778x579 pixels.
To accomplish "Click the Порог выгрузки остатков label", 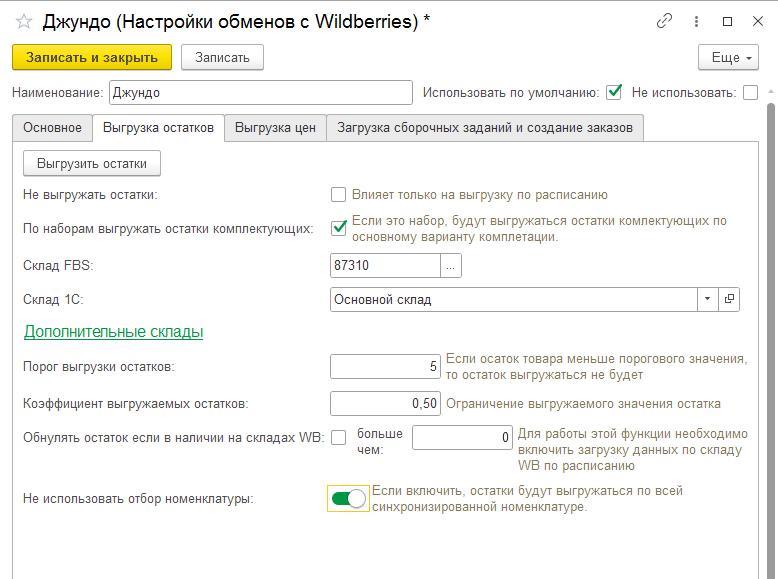I will (x=99, y=367).
